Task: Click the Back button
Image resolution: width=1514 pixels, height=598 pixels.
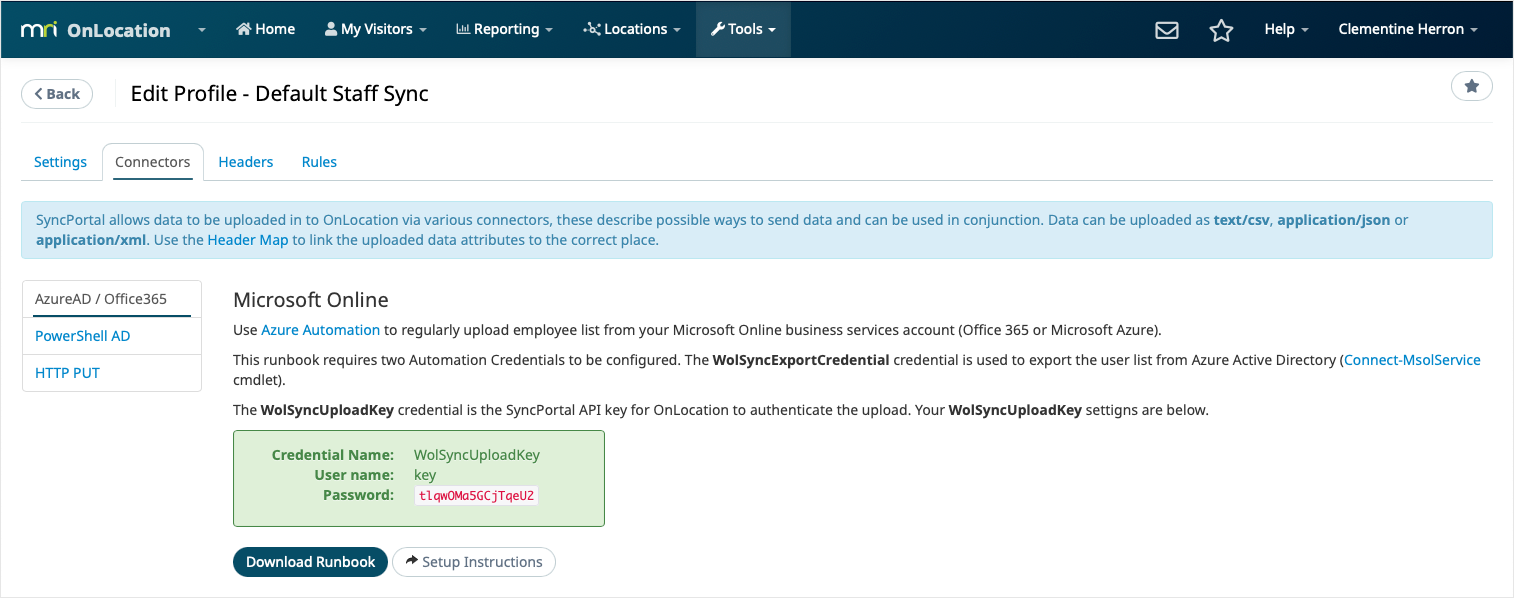Action: 57,93
